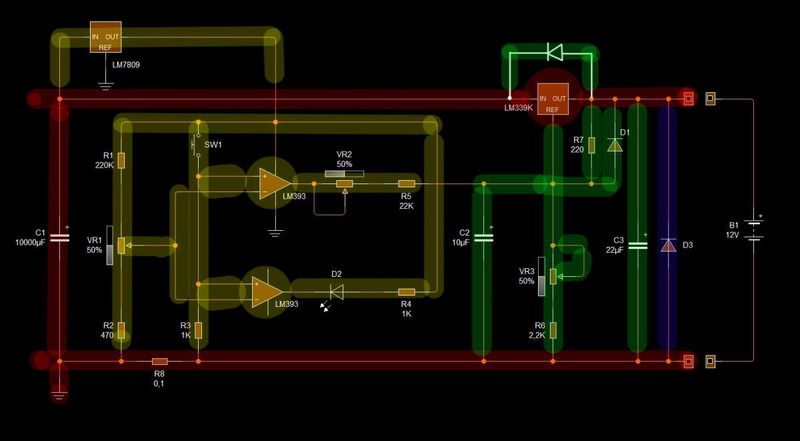Click the ground symbol below LM7809
The width and height of the screenshot is (800, 441).
[x=105, y=85]
